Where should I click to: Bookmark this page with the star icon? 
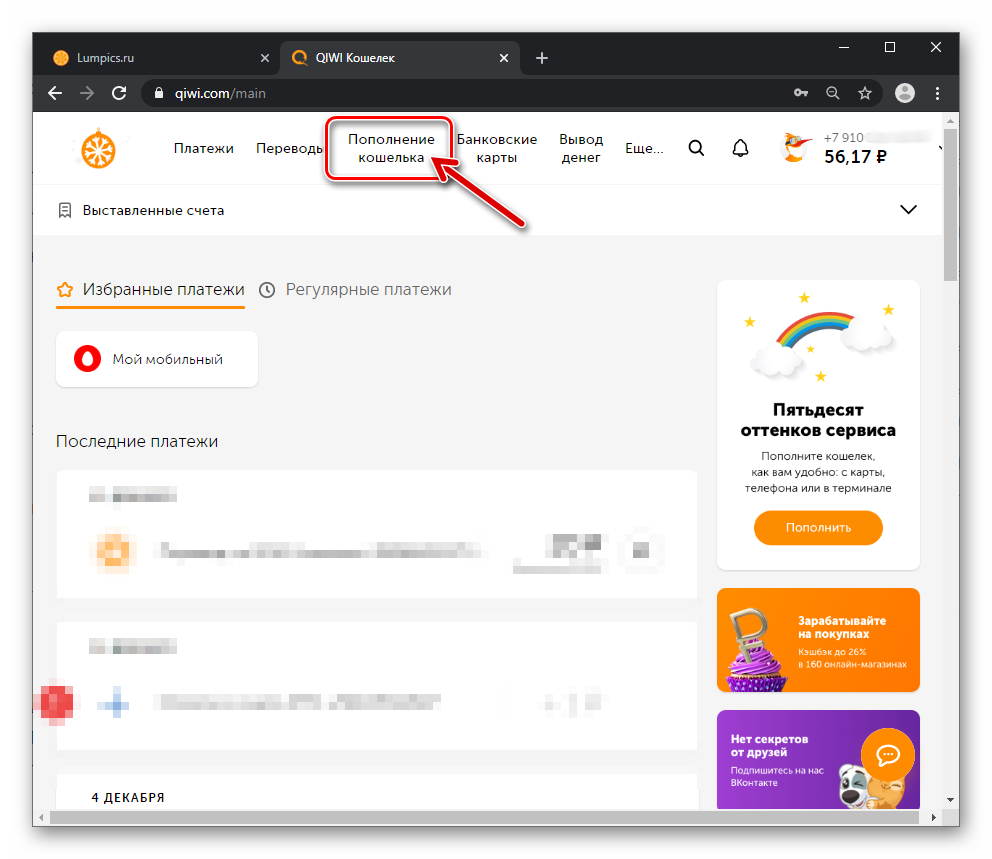click(865, 94)
